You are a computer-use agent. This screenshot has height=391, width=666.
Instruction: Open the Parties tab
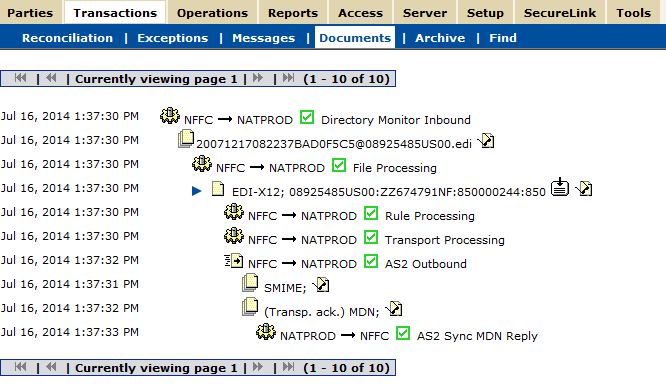coord(30,13)
